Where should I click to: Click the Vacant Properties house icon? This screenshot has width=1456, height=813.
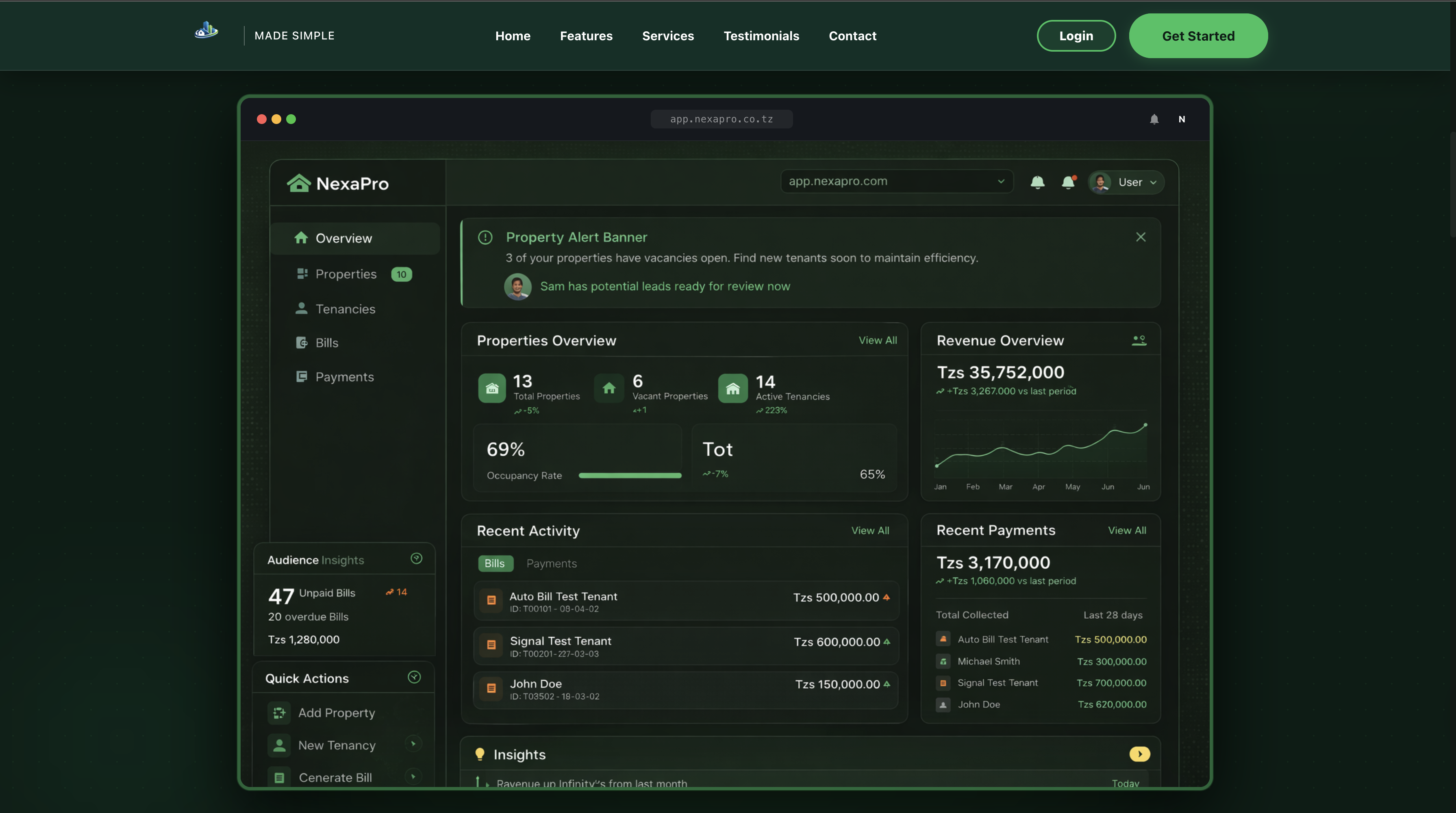(x=609, y=388)
